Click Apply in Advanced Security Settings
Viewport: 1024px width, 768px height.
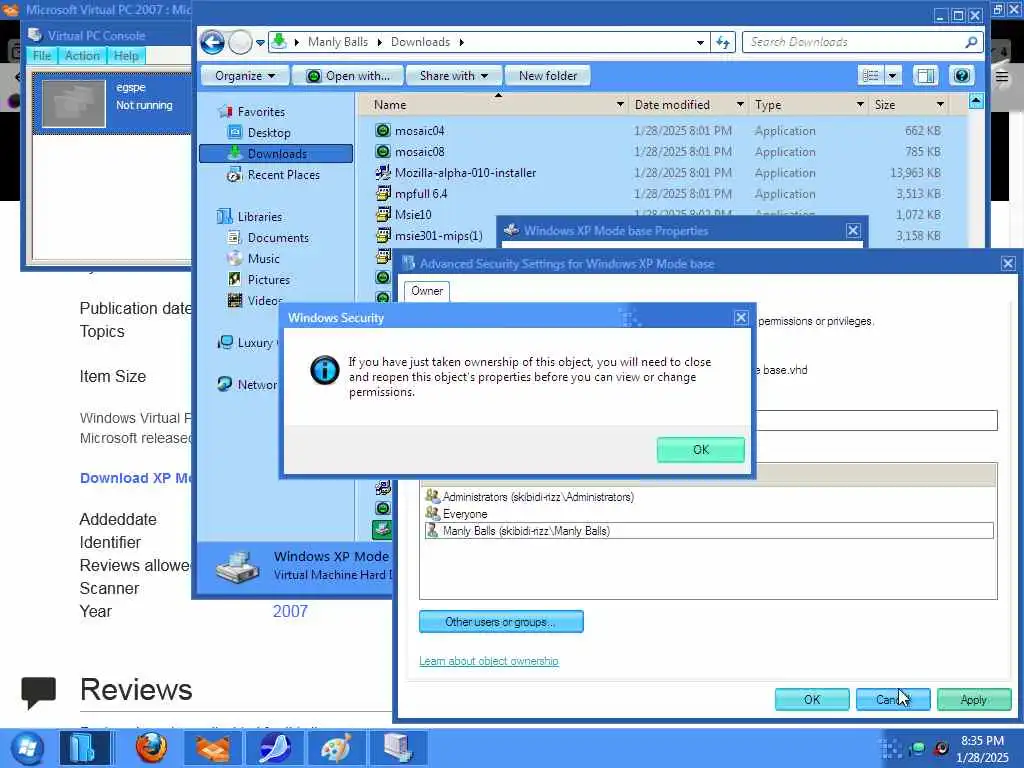point(974,699)
